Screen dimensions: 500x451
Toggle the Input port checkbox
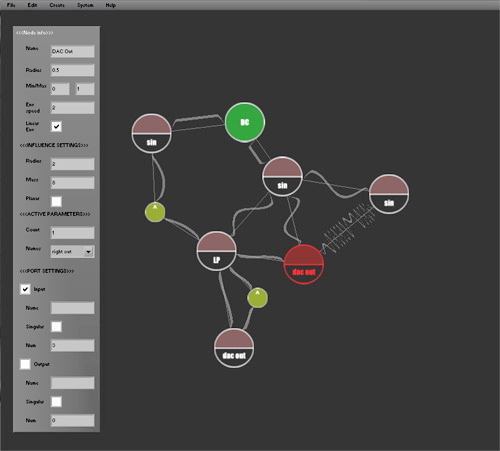pos(25,289)
